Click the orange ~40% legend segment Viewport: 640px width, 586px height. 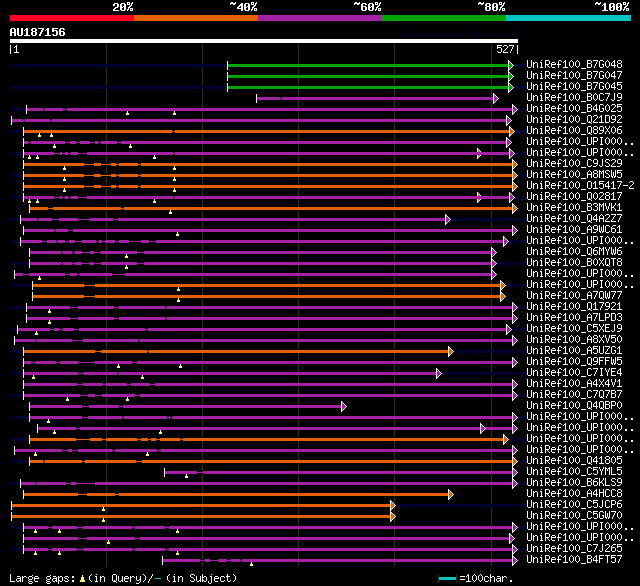[196, 18]
